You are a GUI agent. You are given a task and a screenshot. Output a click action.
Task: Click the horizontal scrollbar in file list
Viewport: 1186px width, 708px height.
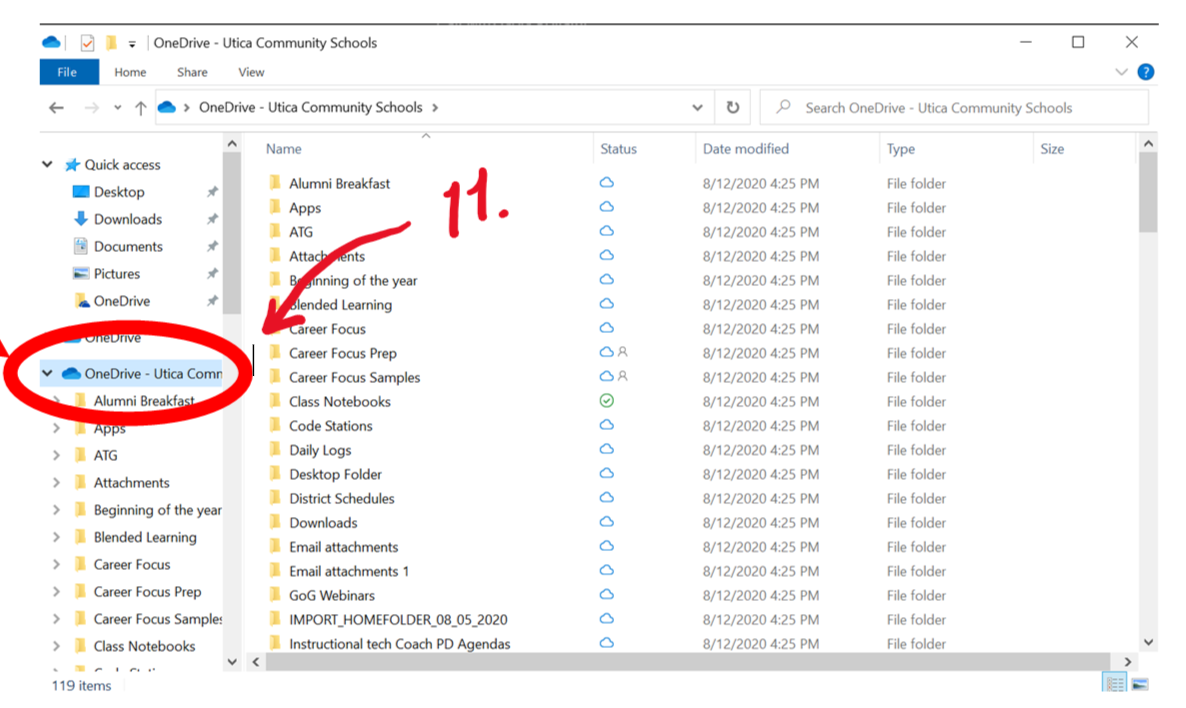680,662
